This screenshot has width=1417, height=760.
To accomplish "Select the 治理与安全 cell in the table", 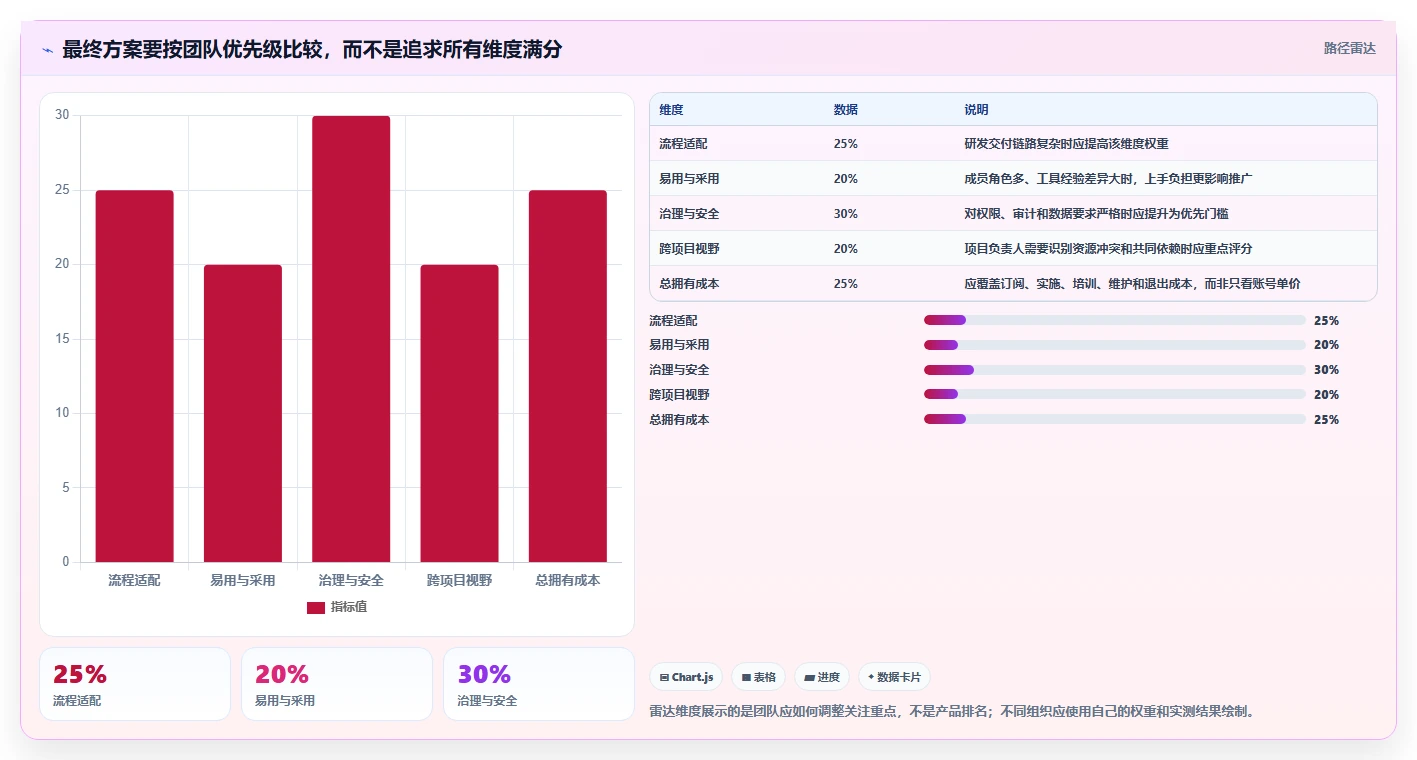I will (689, 214).
